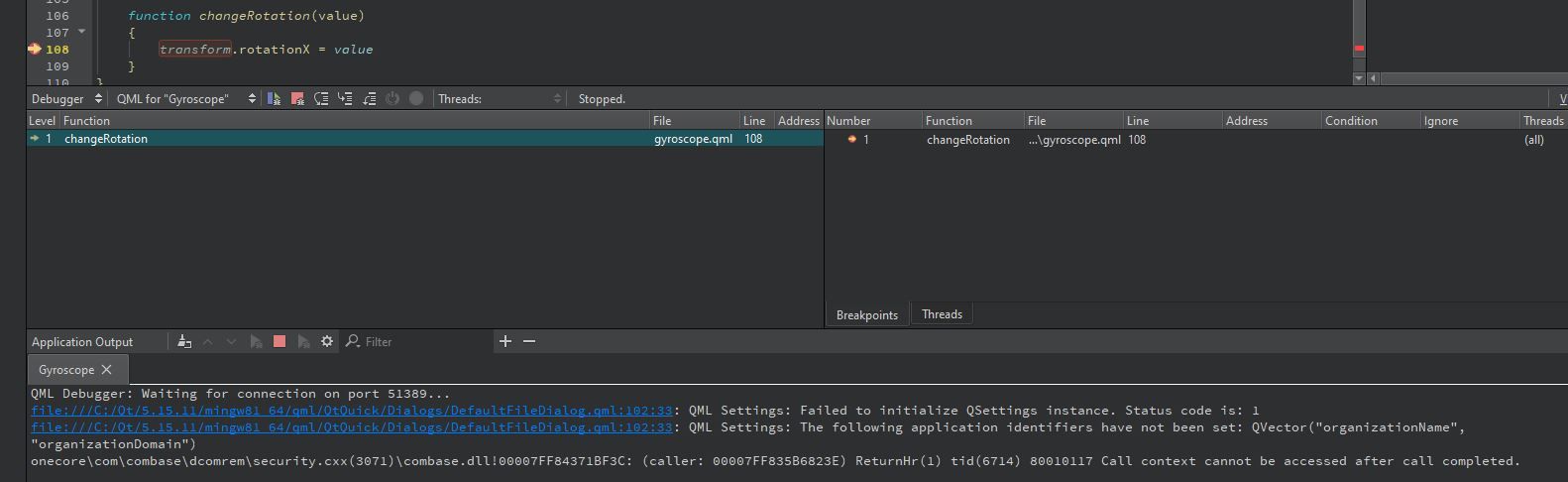Screen dimensions: 1568x482
Task: Click the Step Over icon
Action: pyautogui.click(x=321, y=98)
